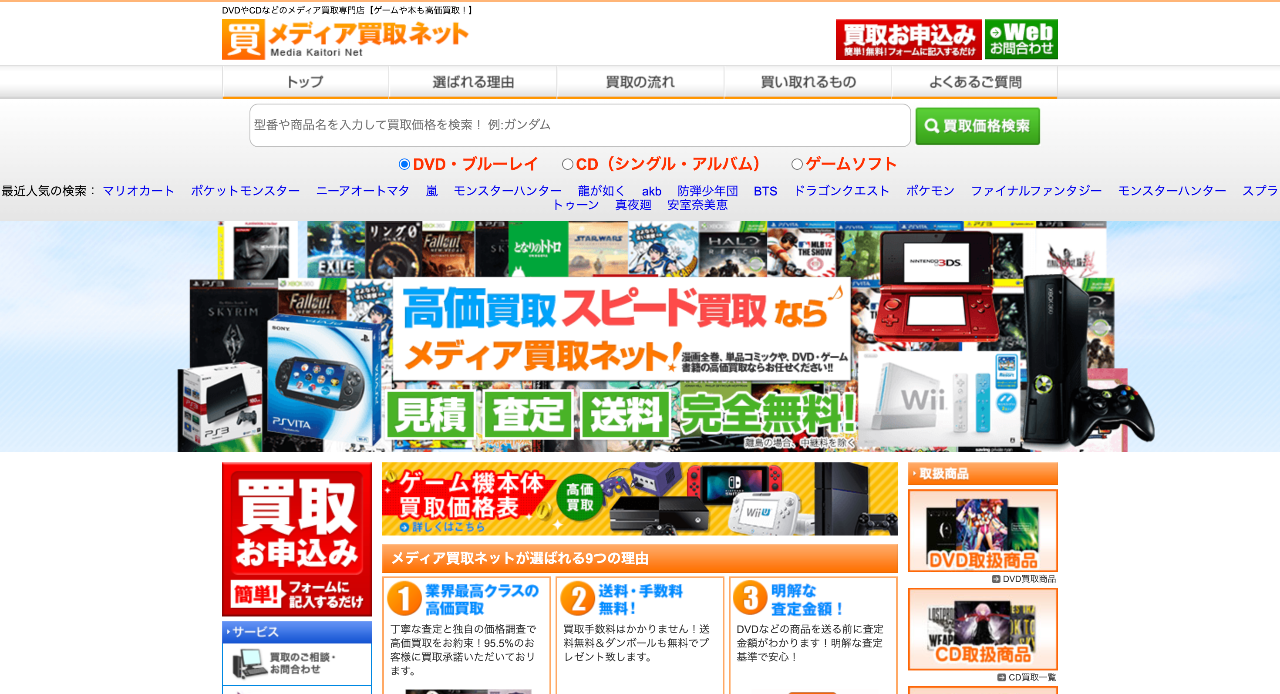1280x694 pixels.
Task: Click the 高価買取スピード買取 hero banner
Action: coord(640,336)
